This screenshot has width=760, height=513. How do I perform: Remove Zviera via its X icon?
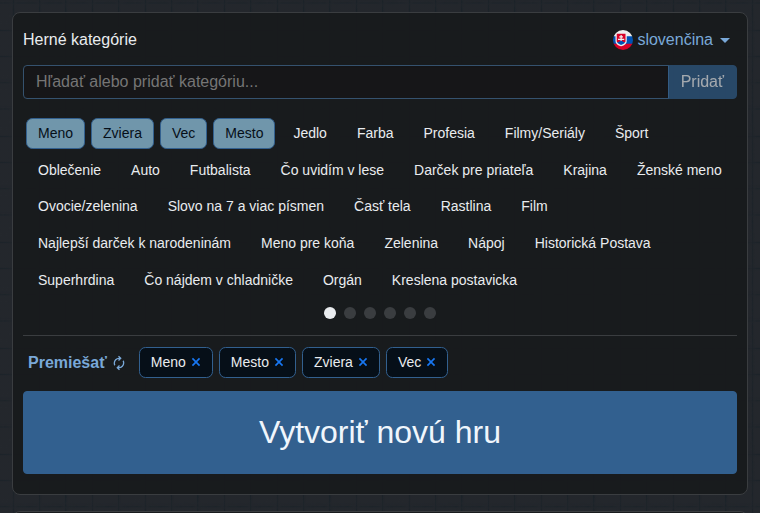point(363,362)
